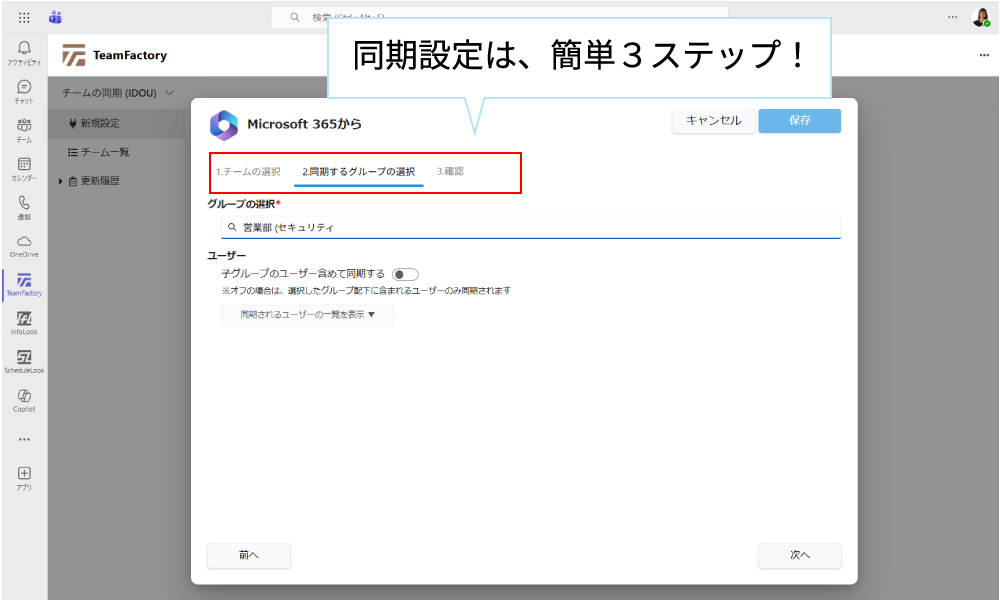This screenshot has height=600, width=1000.
Task: Open the Activity icon in sidebar
Action: pyautogui.click(x=24, y=52)
